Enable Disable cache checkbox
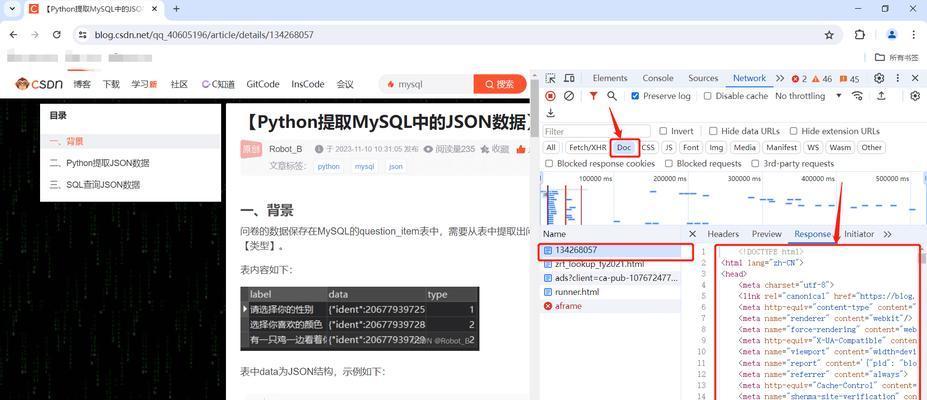This screenshot has height=400, width=927. point(707,96)
